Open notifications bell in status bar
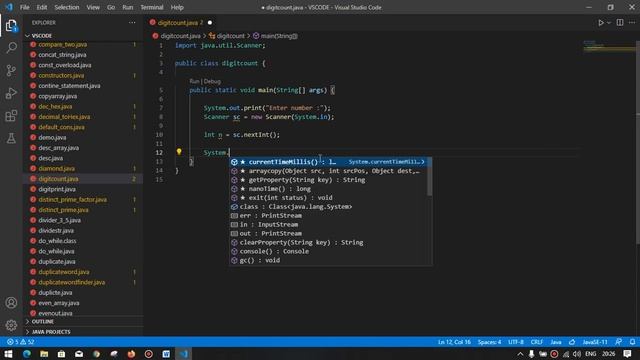This screenshot has height=360, width=640. tap(632, 342)
